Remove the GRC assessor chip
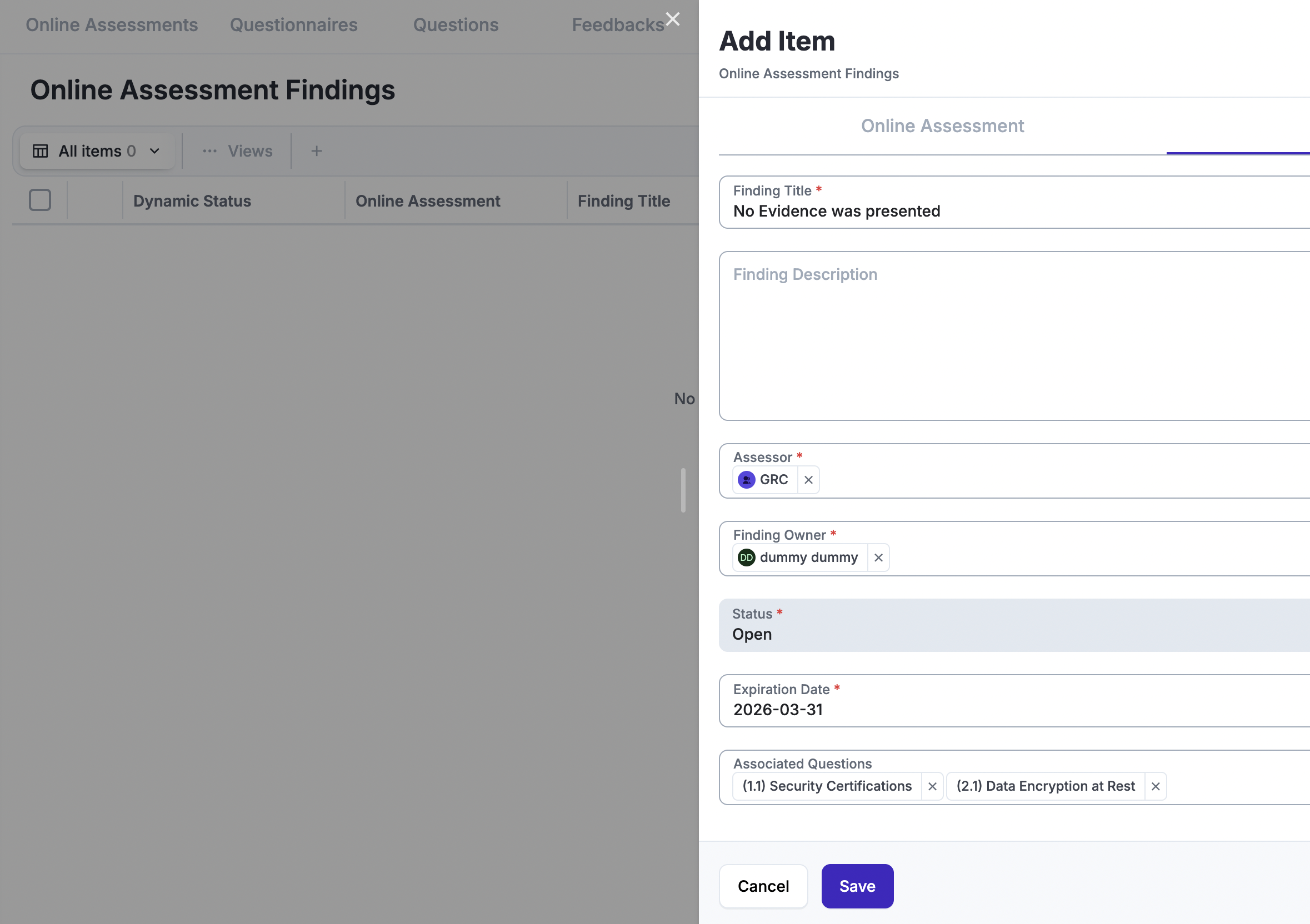The image size is (1310, 924). point(808,480)
